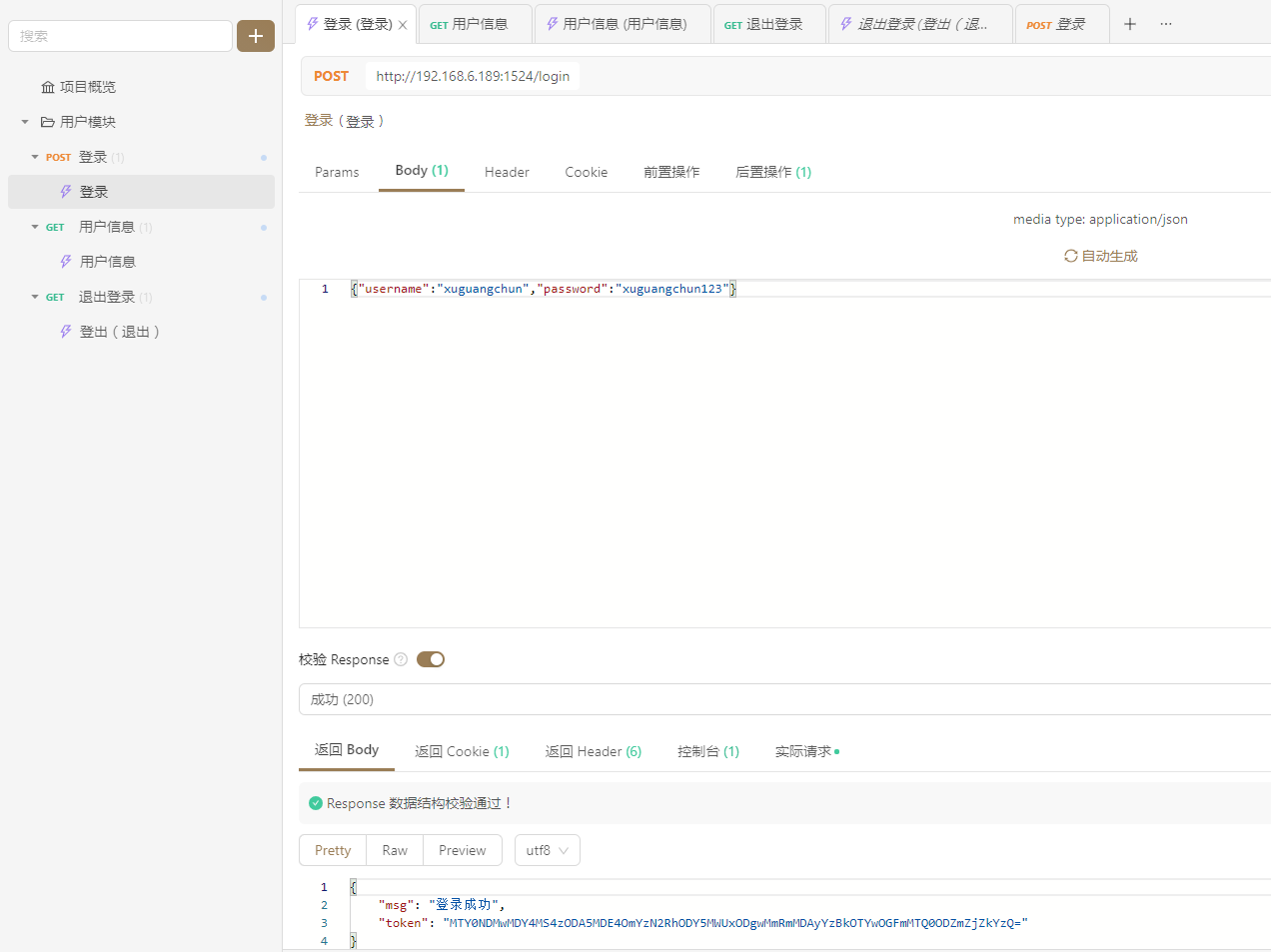1271x952 pixels.
Task: Open the POST 登录 italic top tab
Action: click(1061, 24)
